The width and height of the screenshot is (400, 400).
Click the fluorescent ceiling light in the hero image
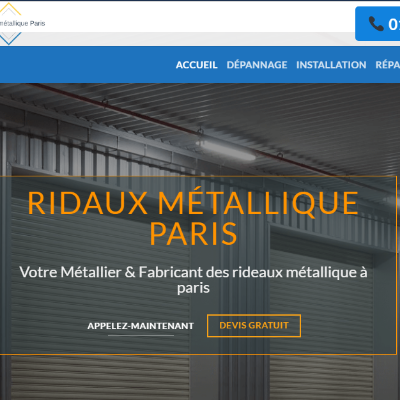(x=227, y=150)
